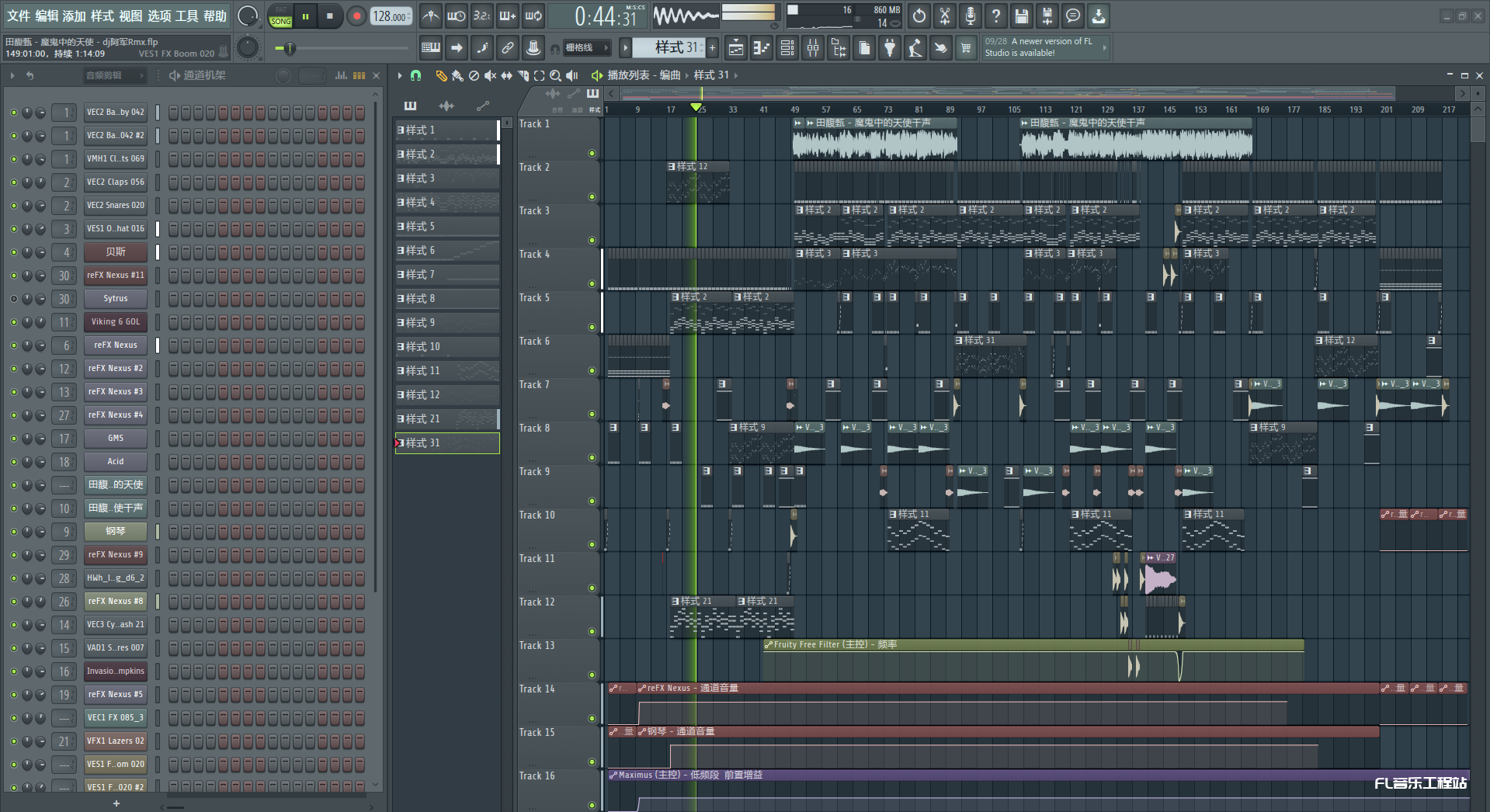
Task: Open the tempo 128.000 field
Action: (392, 16)
